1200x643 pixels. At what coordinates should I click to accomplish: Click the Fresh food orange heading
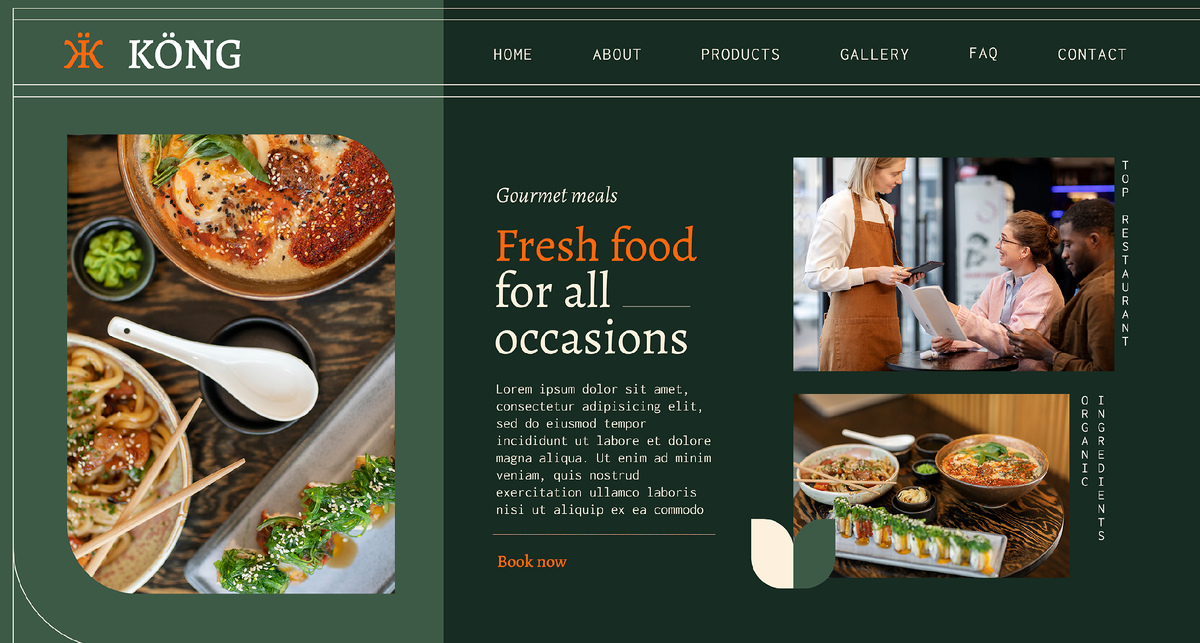coord(596,245)
